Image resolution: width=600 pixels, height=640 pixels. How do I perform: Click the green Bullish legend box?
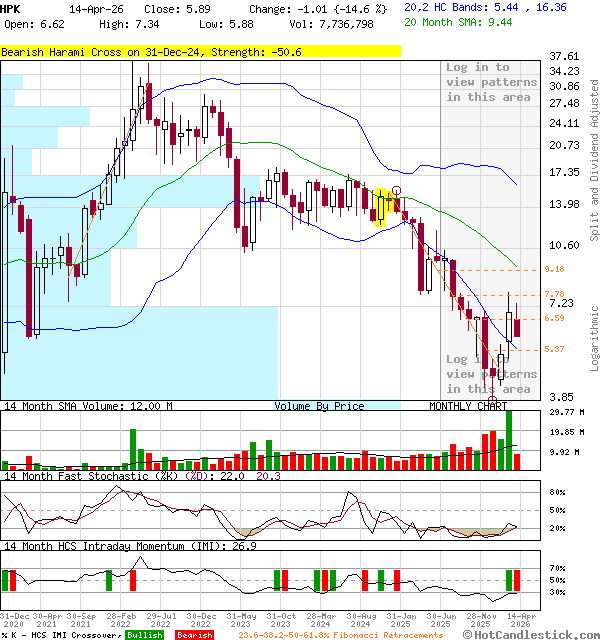[x=144, y=634]
